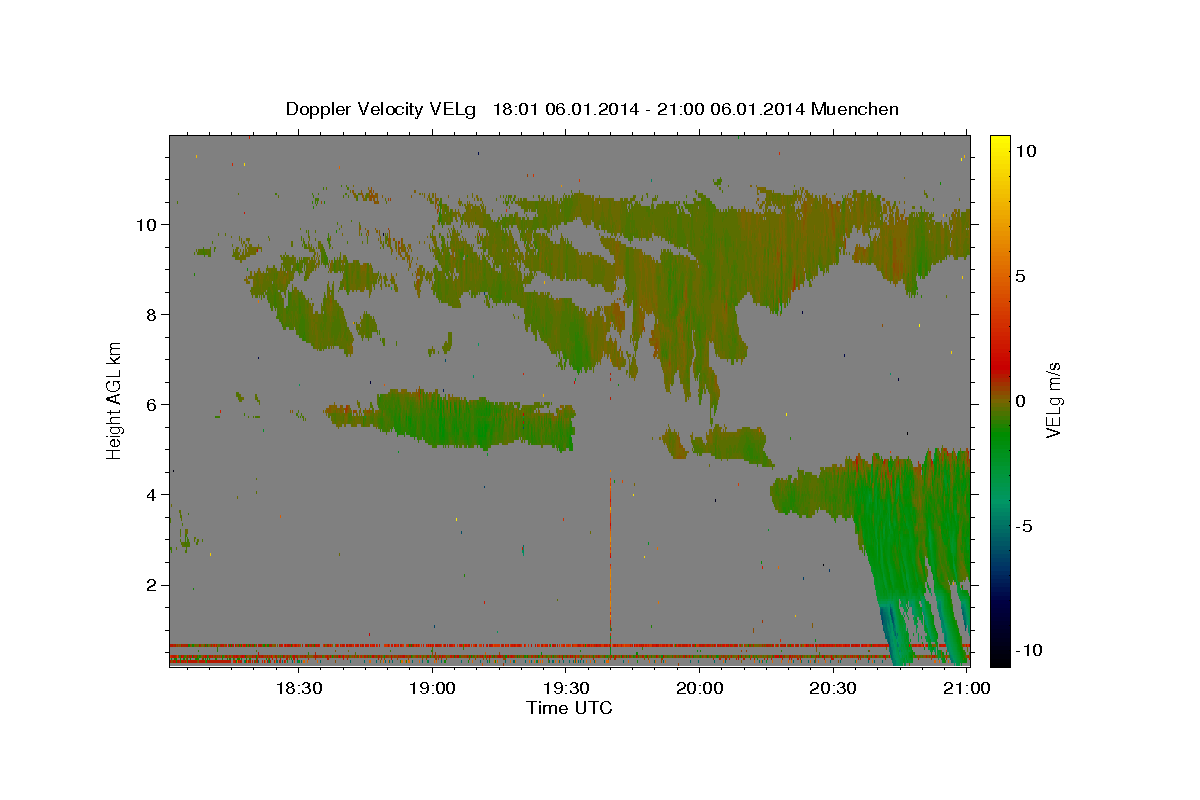Click the colorbar value 5 label
Screen dimensions: 1200x800
[1019, 275]
